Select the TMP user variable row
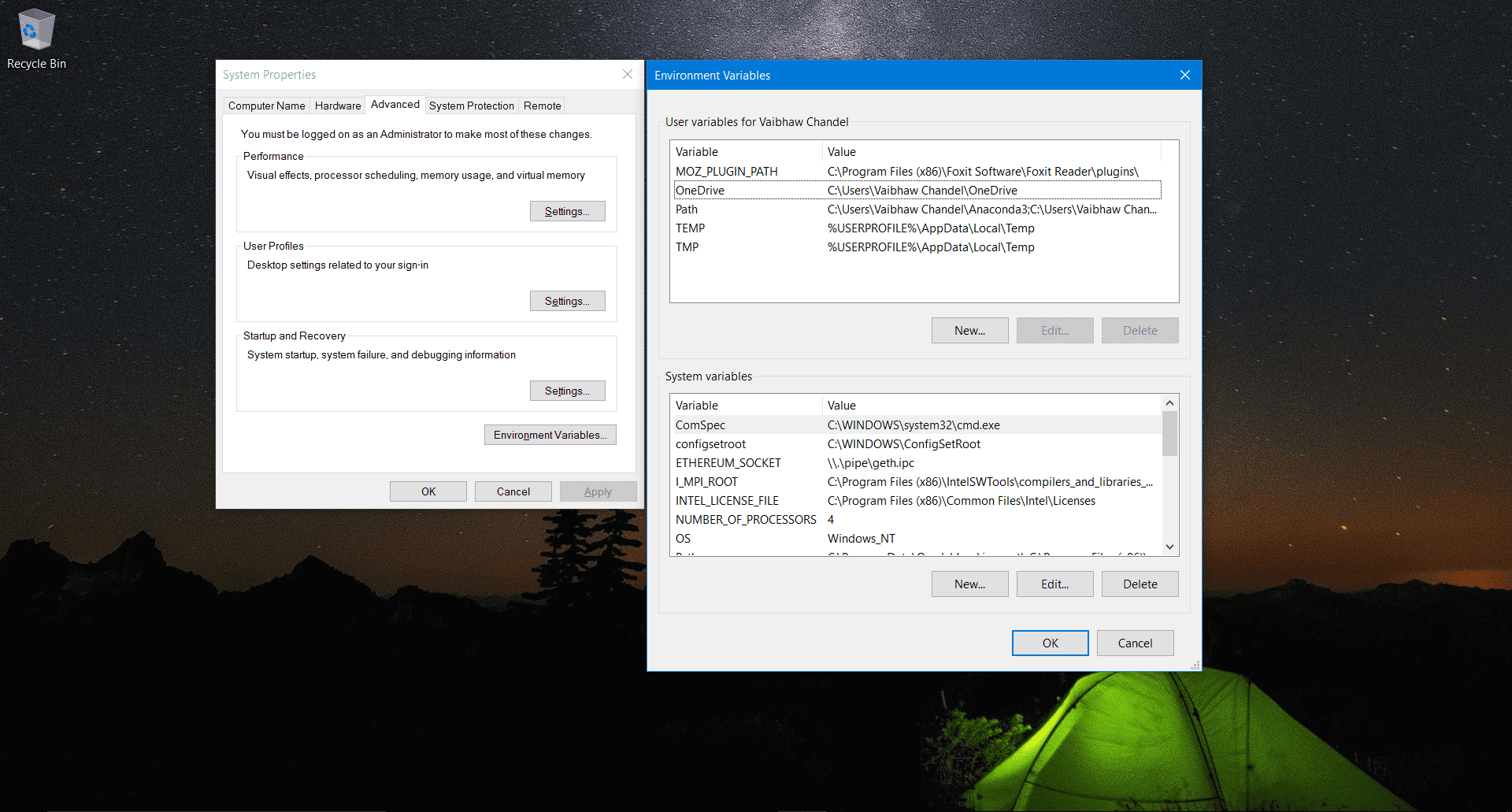This screenshot has height=812, width=1512. [x=917, y=247]
